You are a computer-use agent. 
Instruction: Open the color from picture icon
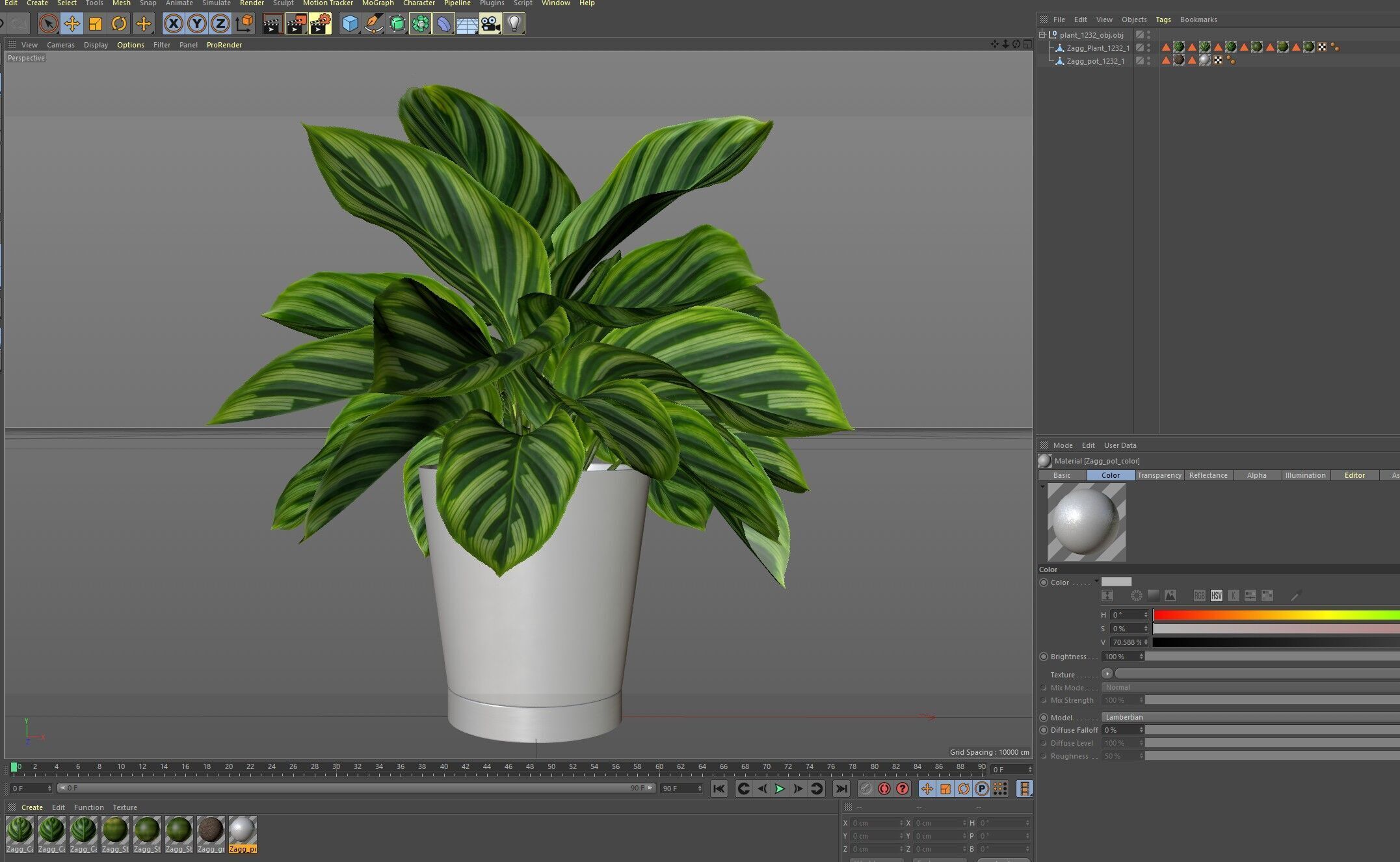[x=1170, y=595]
